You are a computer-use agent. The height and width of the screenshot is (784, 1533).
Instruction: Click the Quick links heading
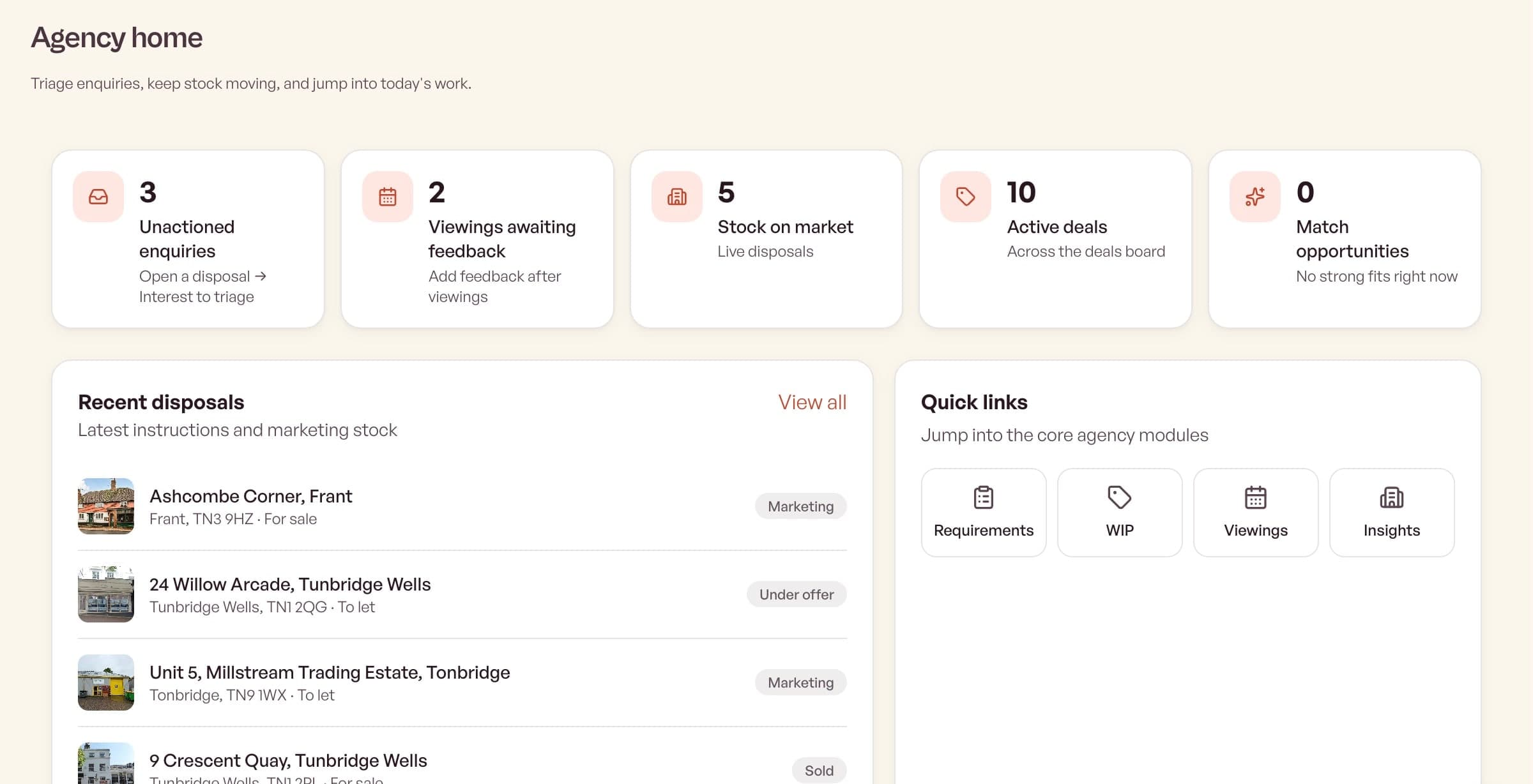coord(974,402)
